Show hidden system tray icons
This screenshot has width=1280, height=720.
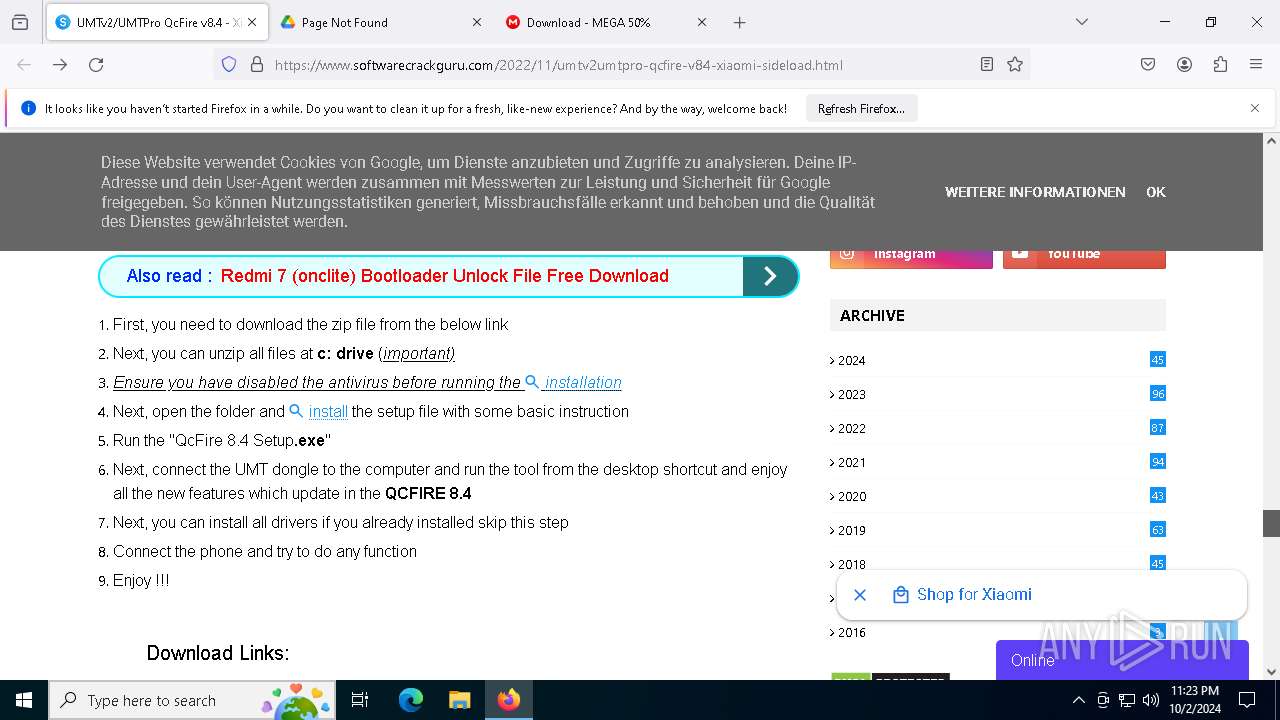[x=1078, y=700]
